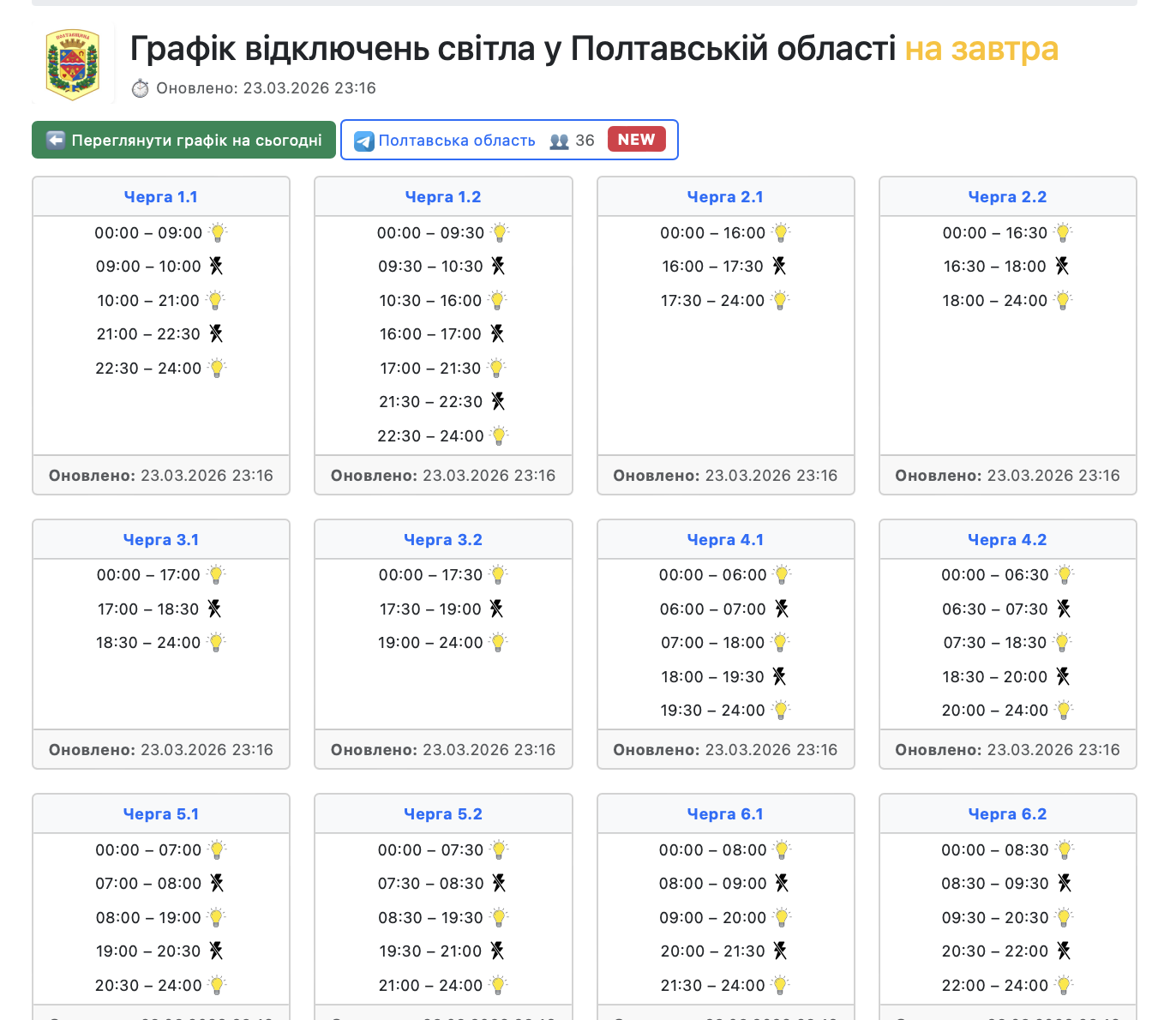Viewport: 1176px width, 1020px height.
Task: Click the Telegram icon in channel button
Action: (364, 141)
